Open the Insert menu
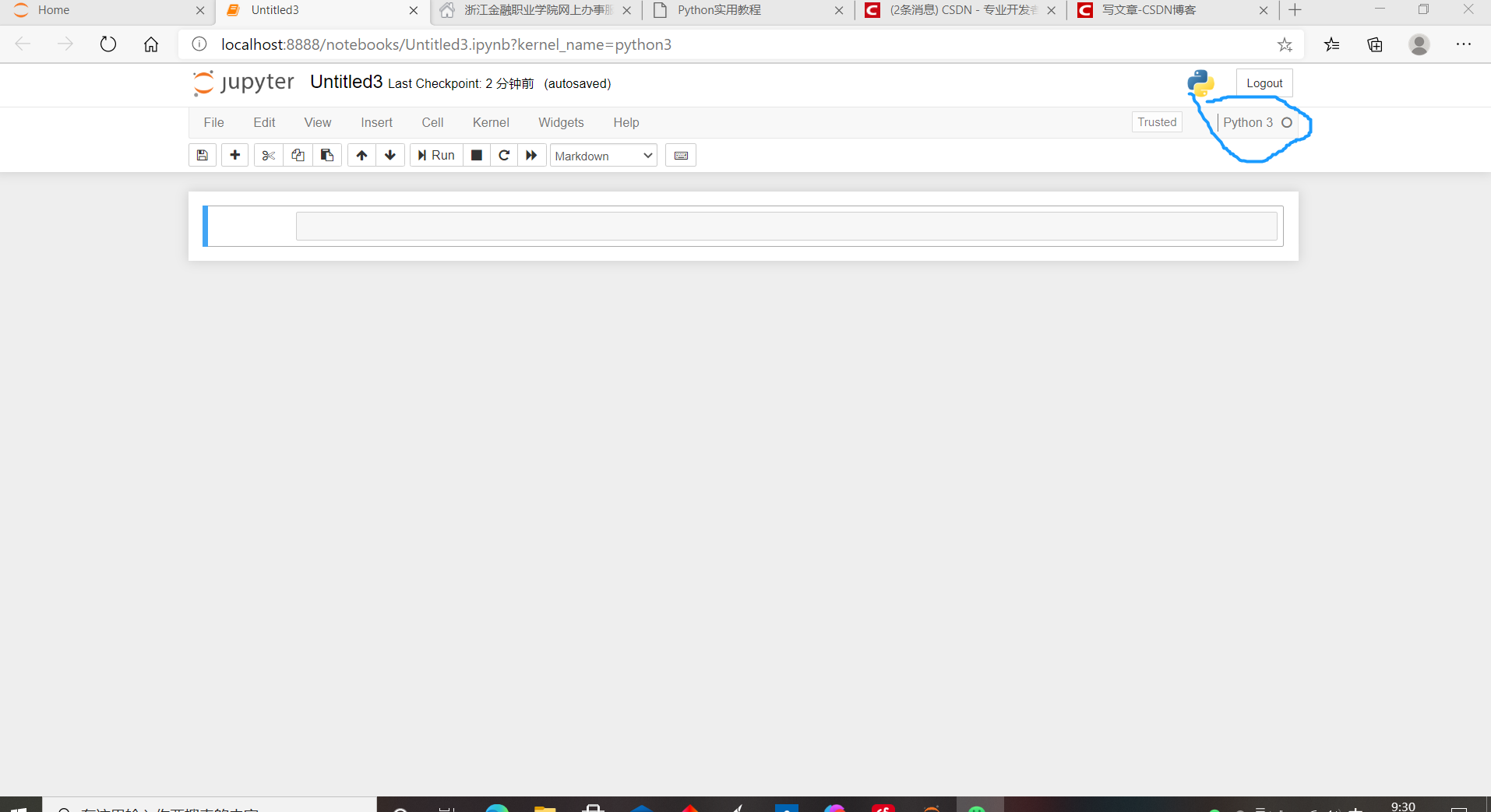 coord(376,122)
